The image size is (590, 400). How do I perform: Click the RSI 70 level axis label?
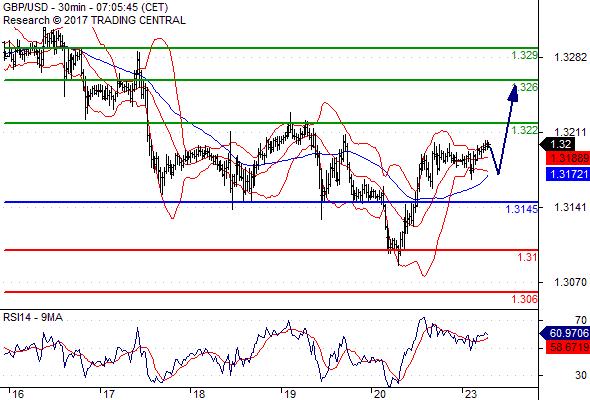581,320
